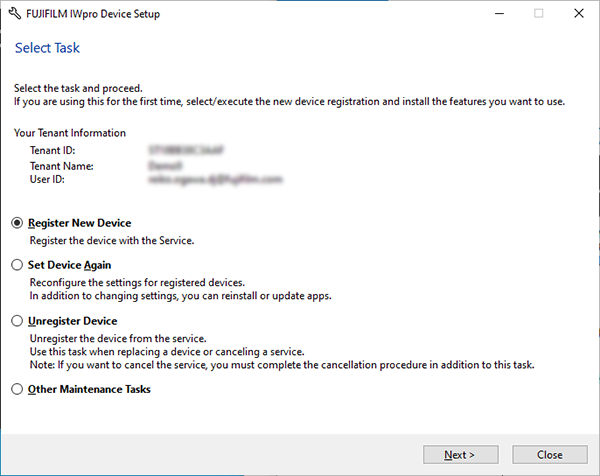
Task: Click the Tenant Name label
Action: [62, 166]
